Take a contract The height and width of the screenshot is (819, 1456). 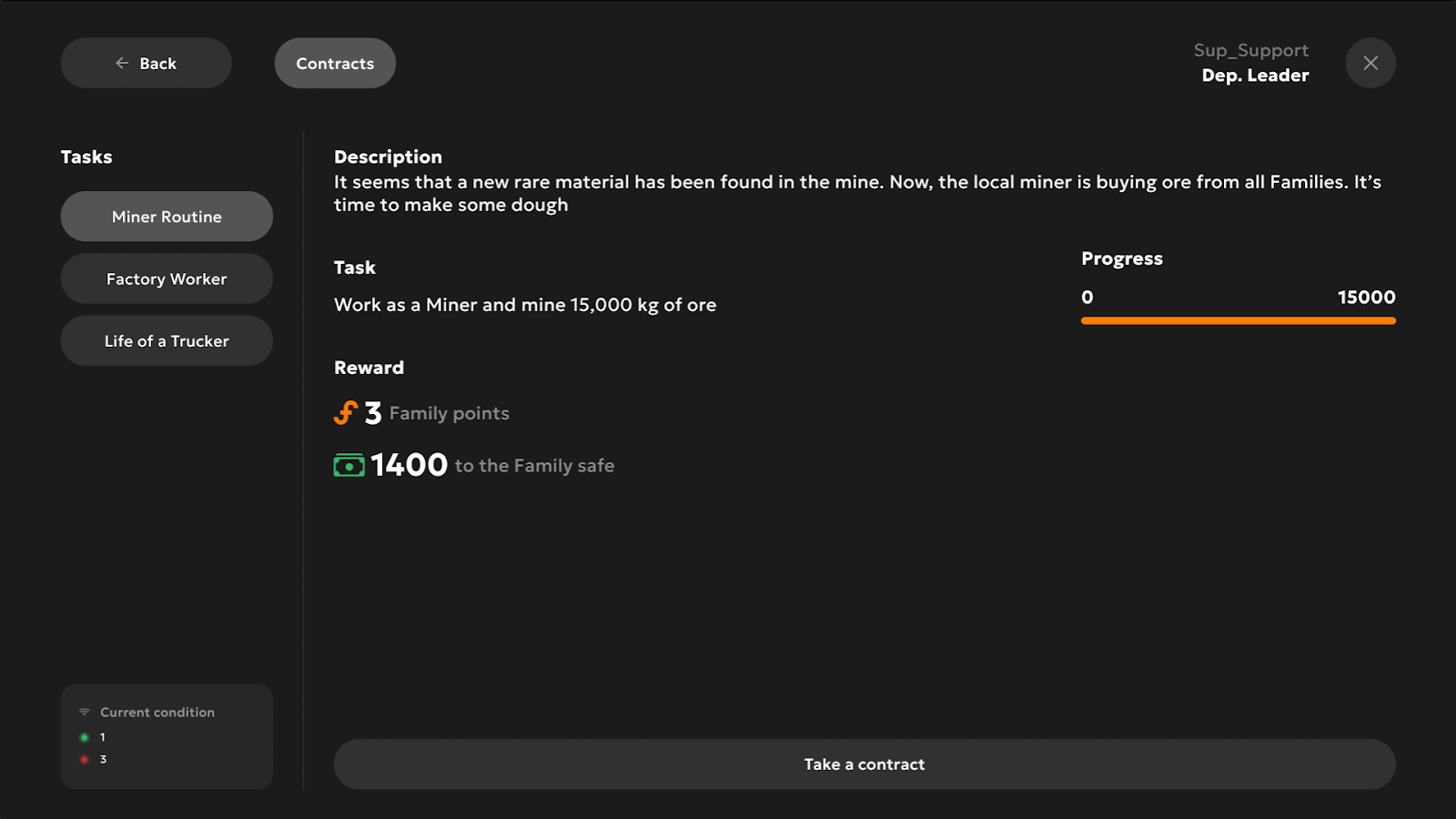(x=864, y=764)
